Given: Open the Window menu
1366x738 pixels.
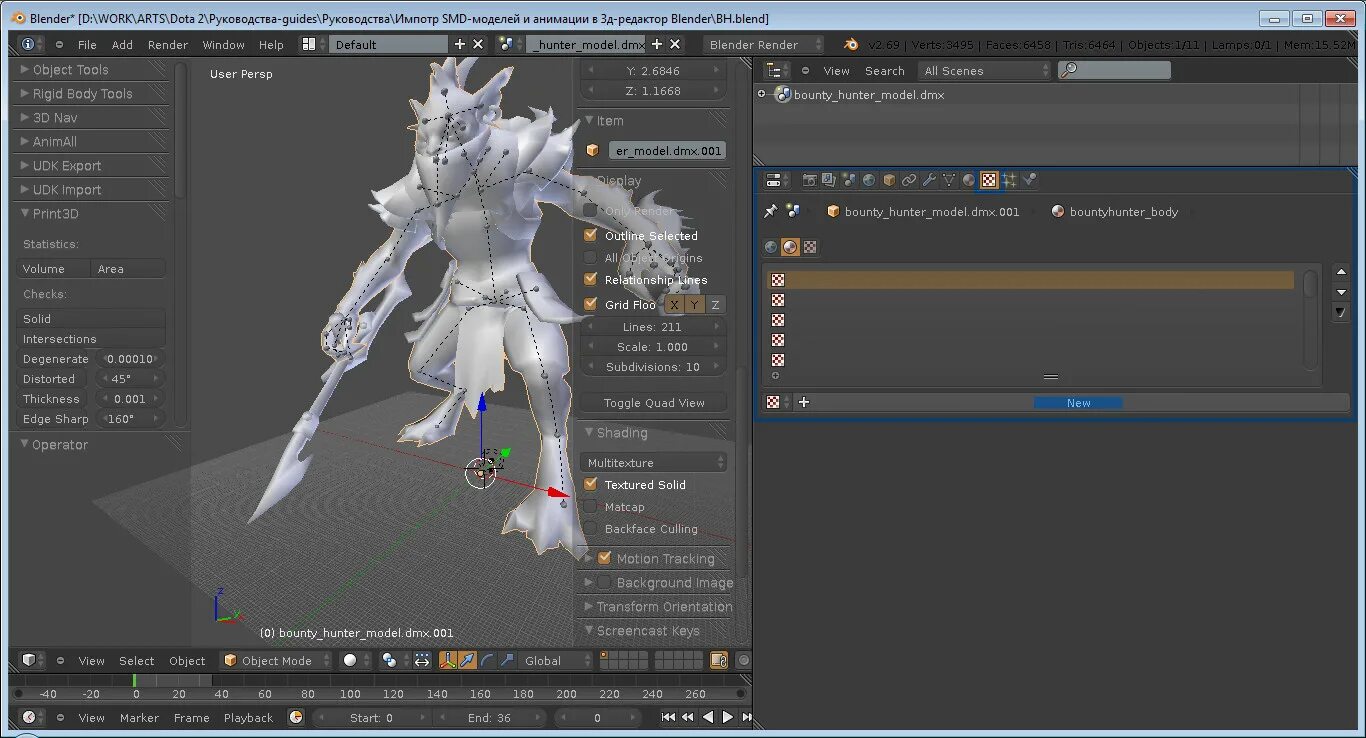Looking at the screenshot, I should [223, 44].
